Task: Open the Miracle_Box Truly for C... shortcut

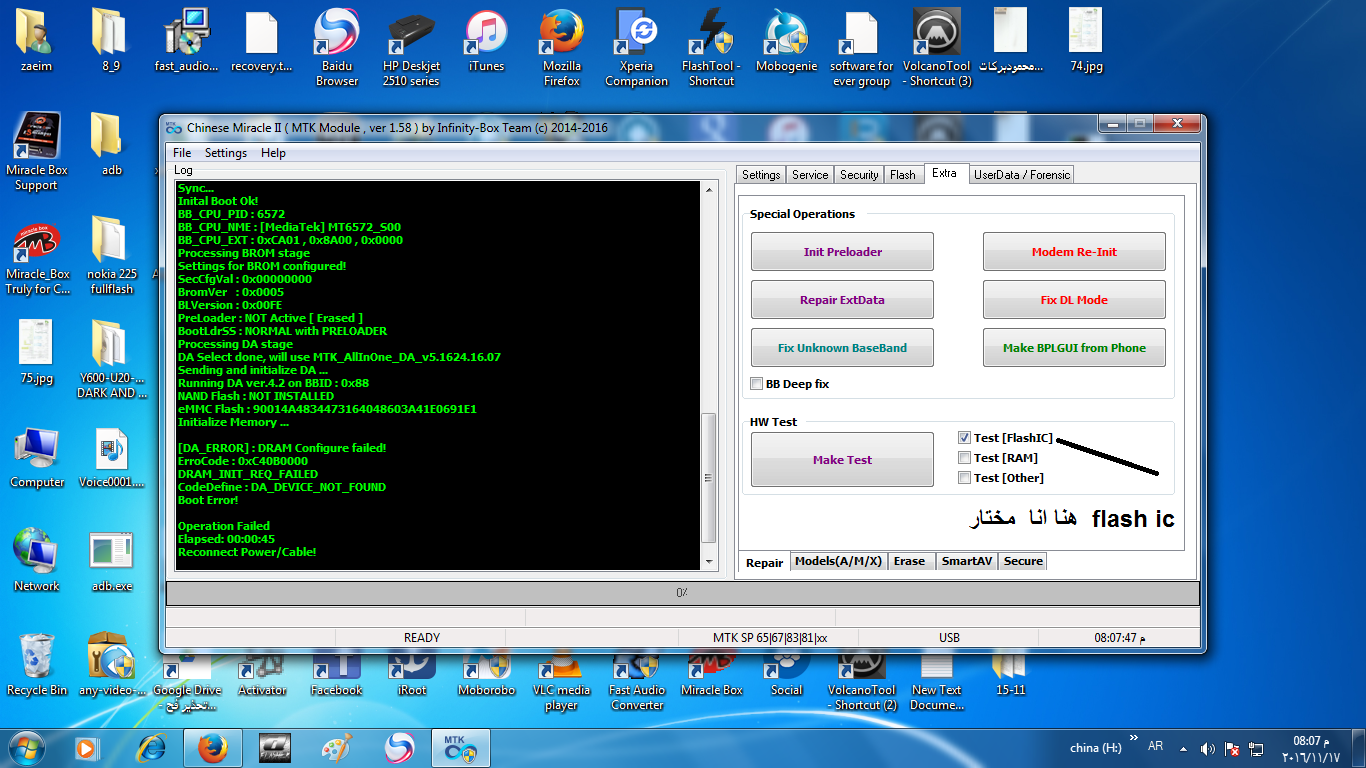Action: 37,259
